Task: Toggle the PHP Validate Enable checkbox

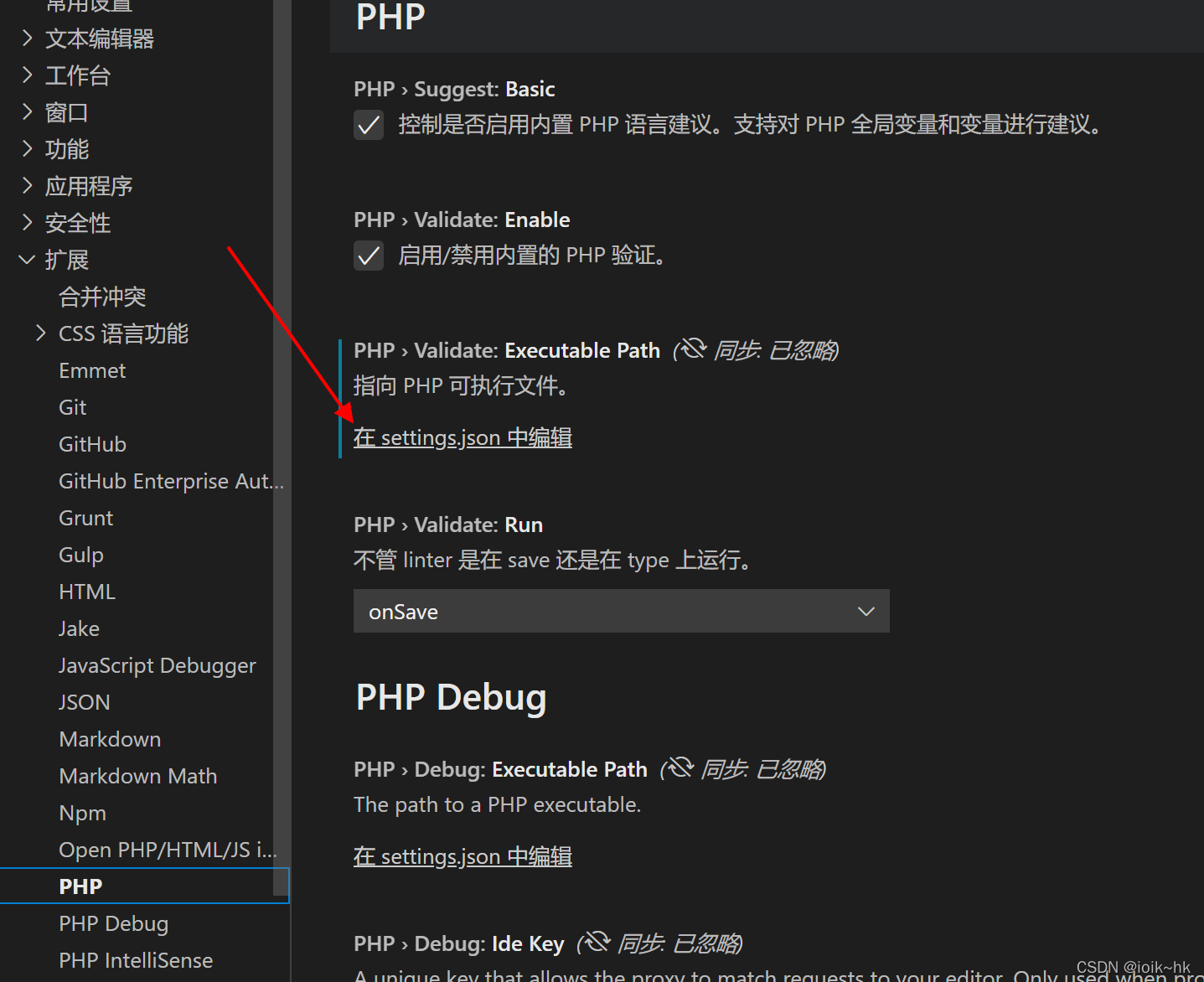Action: (x=369, y=256)
